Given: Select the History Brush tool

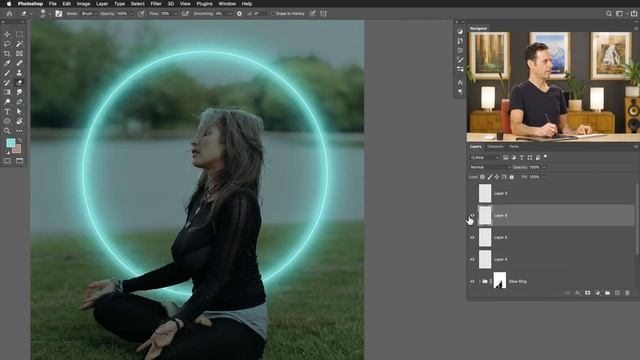Looking at the screenshot, I should [7, 82].
